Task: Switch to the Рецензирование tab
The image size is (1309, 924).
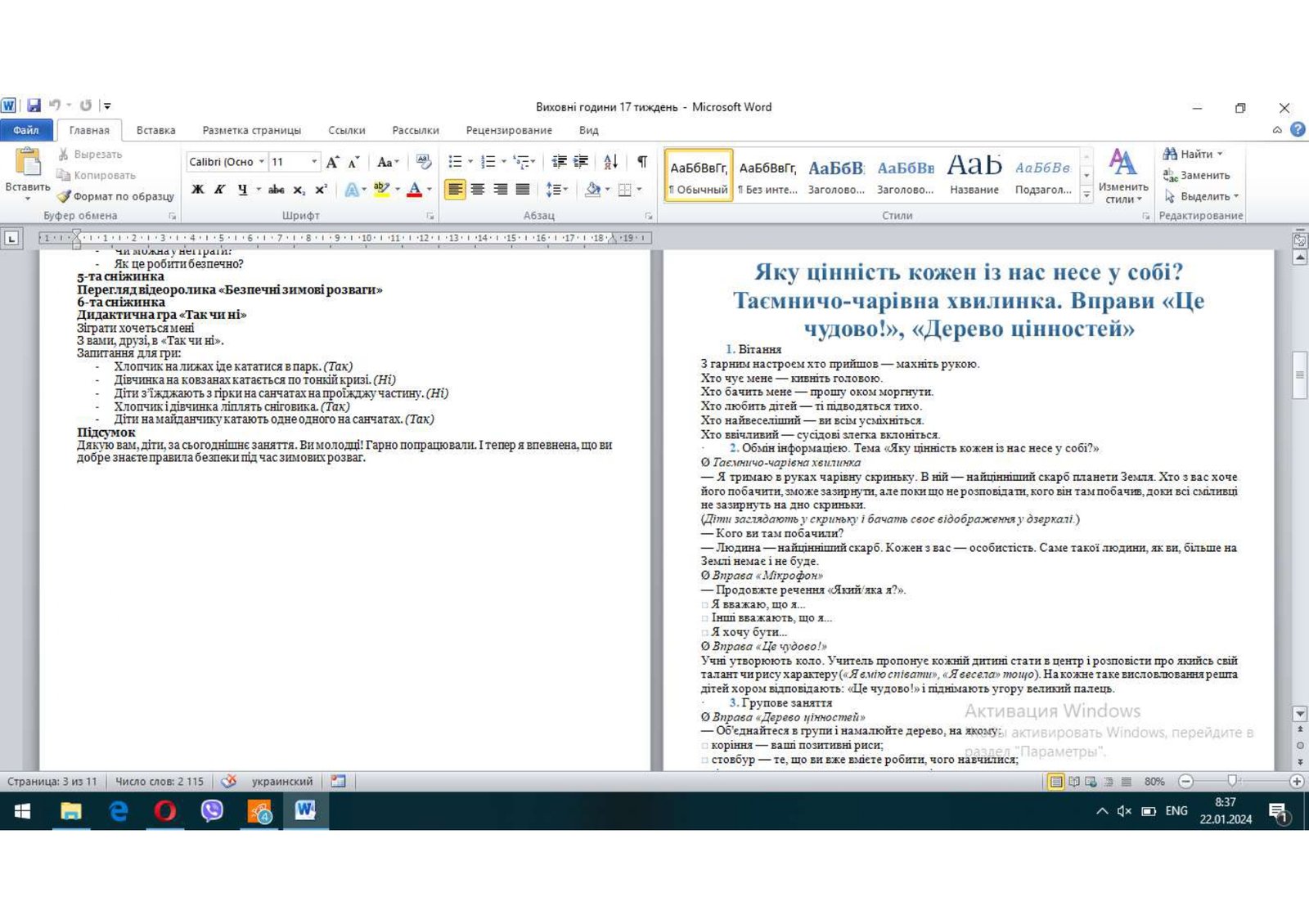Action: pyautogui.click(x=509, y=130)
